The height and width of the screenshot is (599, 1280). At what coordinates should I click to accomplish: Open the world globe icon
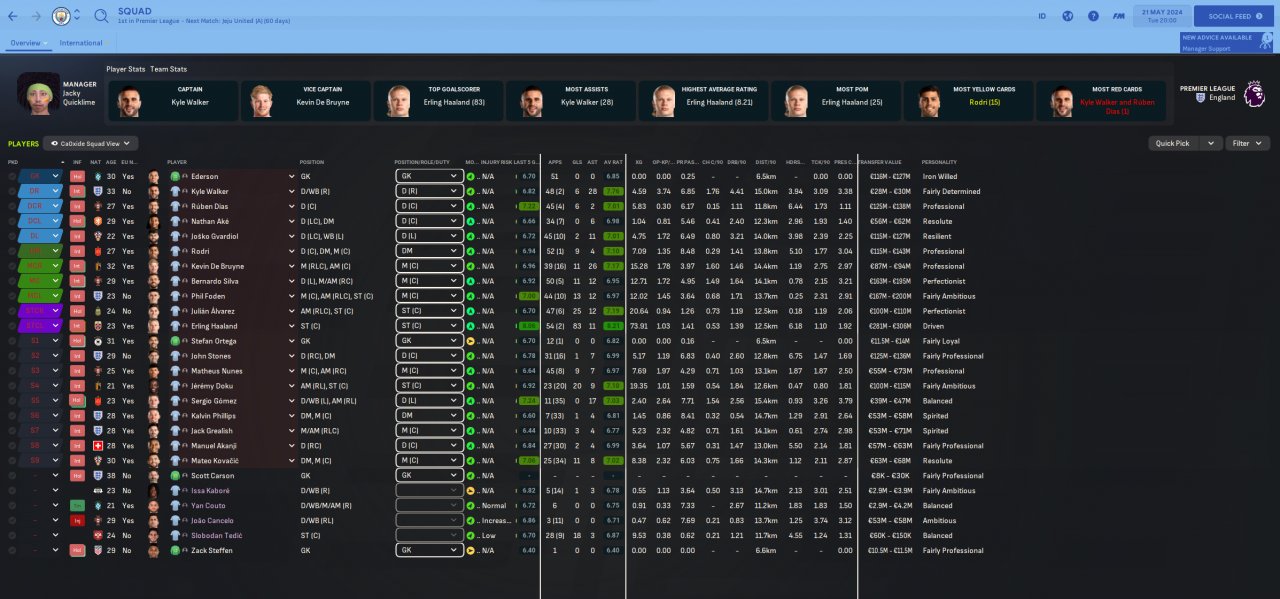pyautogui.click(x=1067, y=16)
